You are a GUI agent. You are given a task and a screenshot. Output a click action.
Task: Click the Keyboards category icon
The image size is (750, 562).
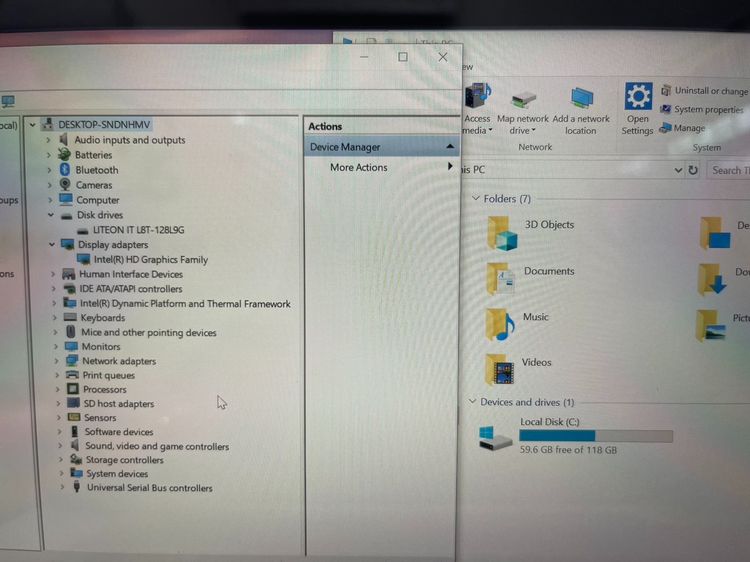point(70,317)
